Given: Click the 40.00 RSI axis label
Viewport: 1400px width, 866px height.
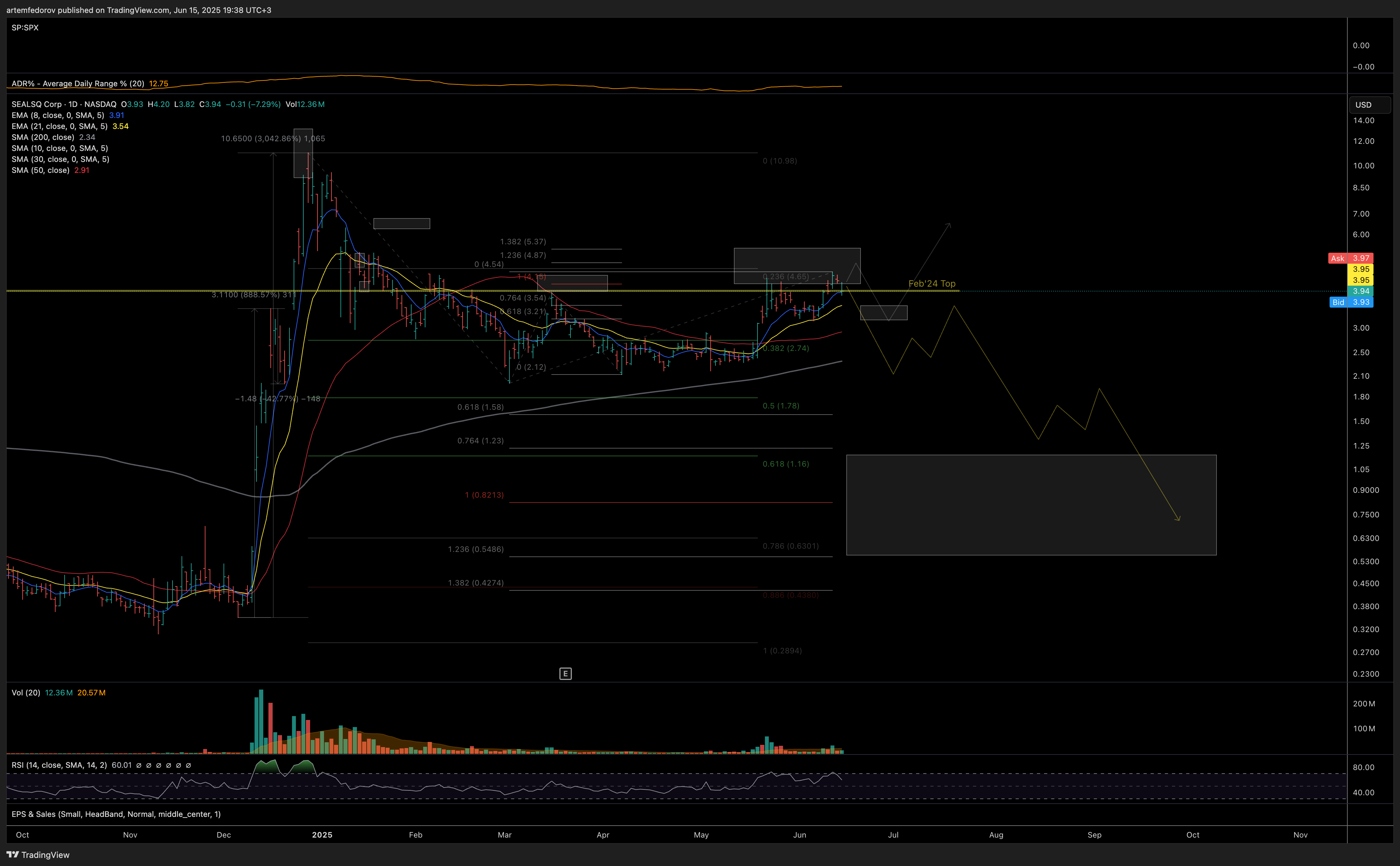Looking at the screenshot, I should coord(1363,793).
